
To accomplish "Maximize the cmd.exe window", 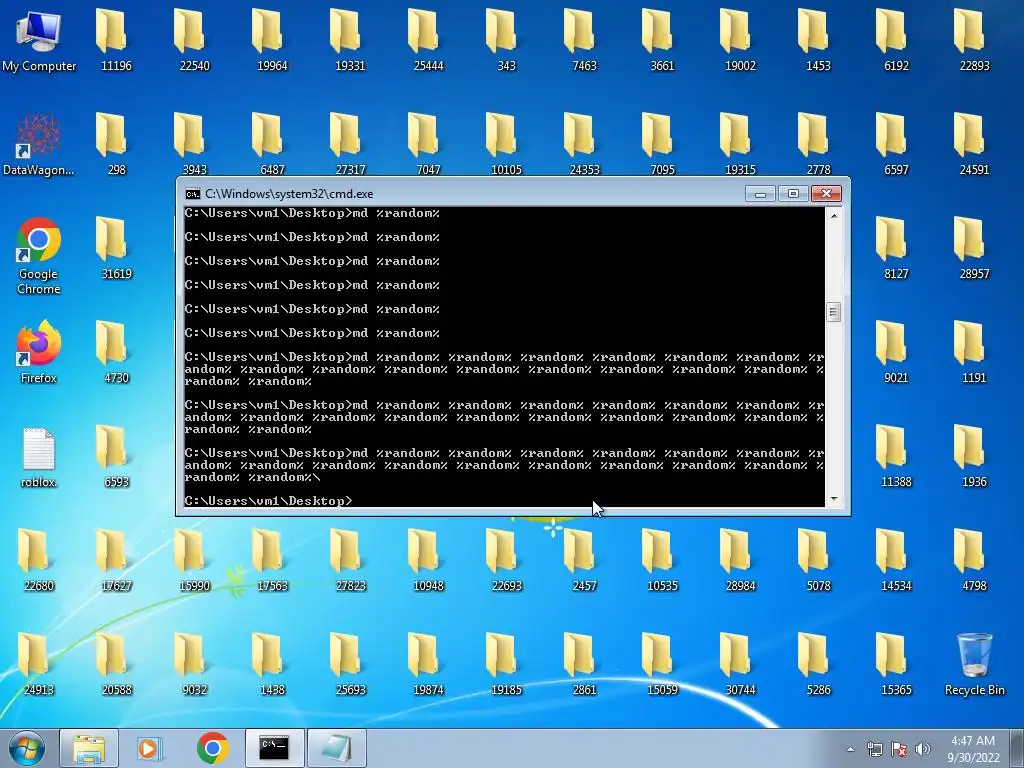I will (x=793, y=194).
